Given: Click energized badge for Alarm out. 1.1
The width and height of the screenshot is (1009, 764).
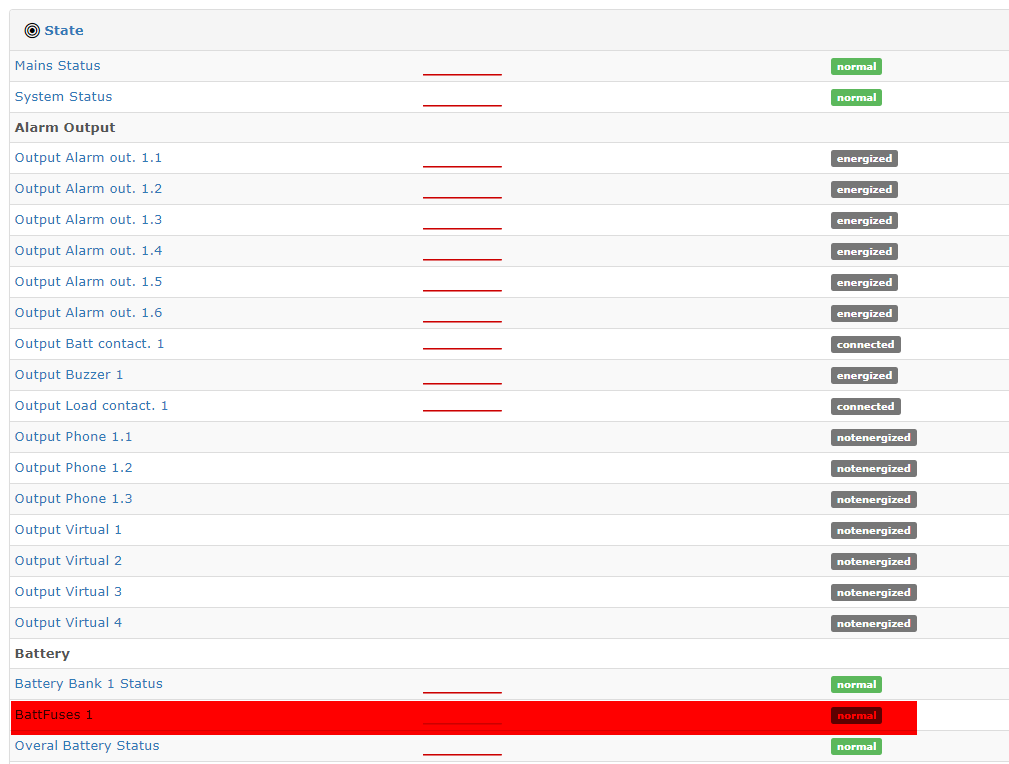Looking at the screenshot, I should (x=864, y=158).
